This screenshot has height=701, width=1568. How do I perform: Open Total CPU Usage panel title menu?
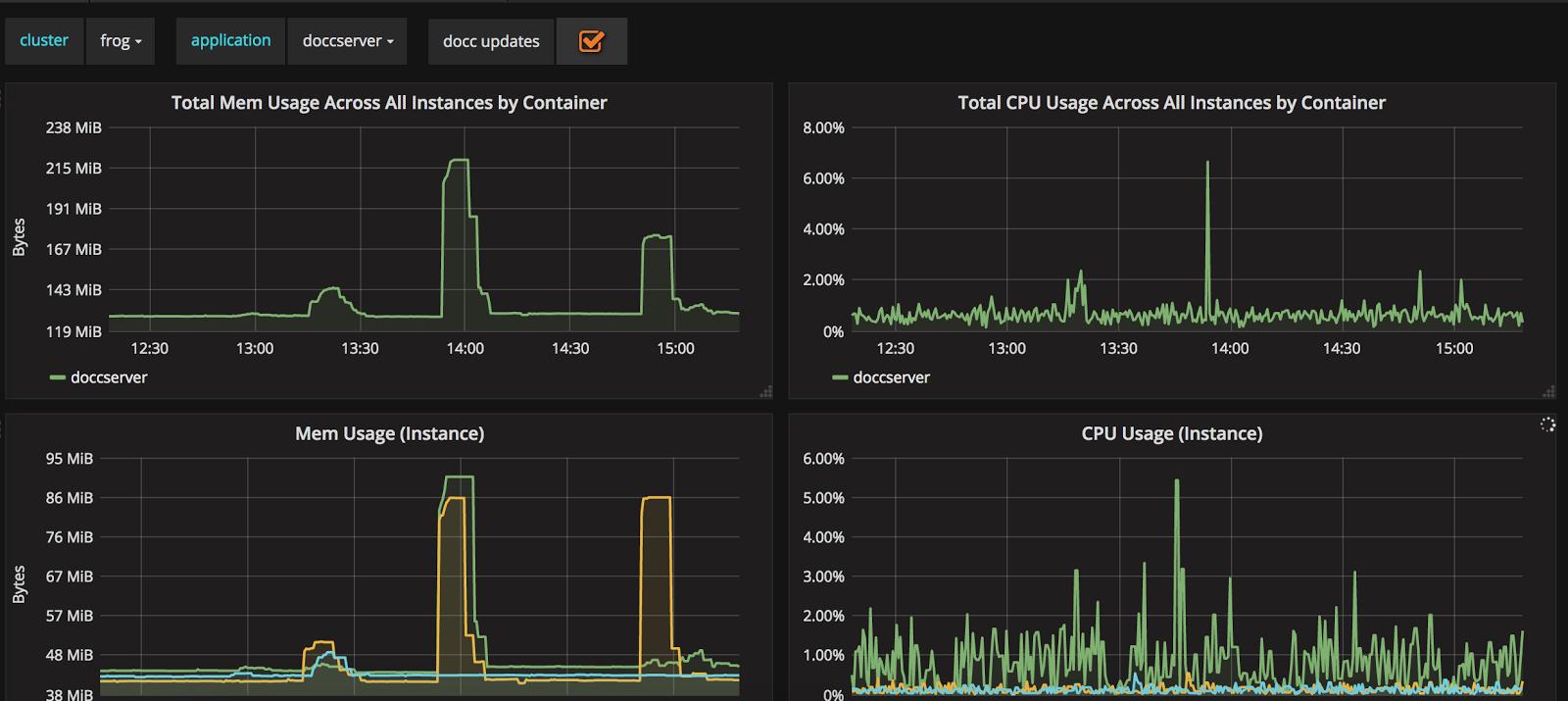point(1171,103)
